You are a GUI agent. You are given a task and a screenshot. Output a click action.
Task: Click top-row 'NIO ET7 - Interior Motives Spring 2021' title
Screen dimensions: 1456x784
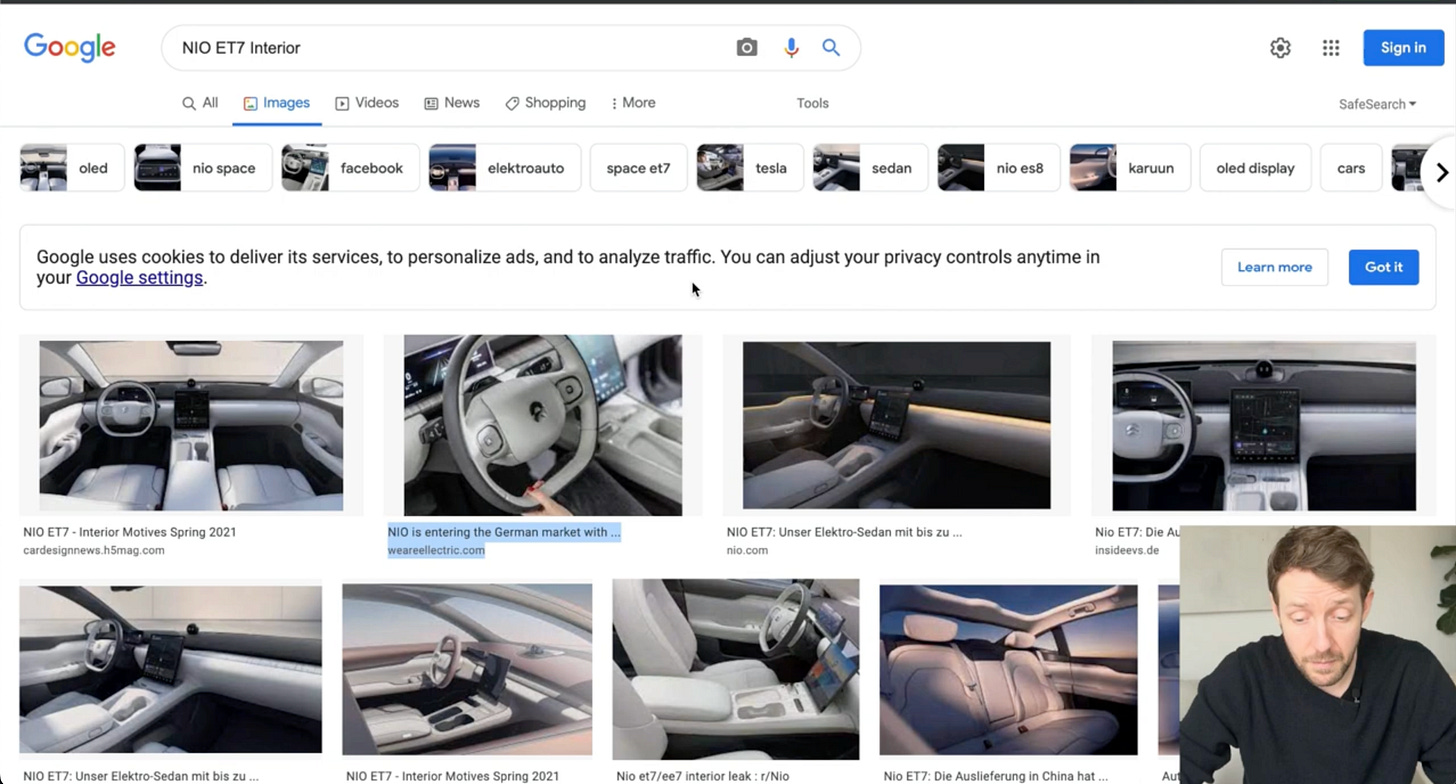[130, 532]
